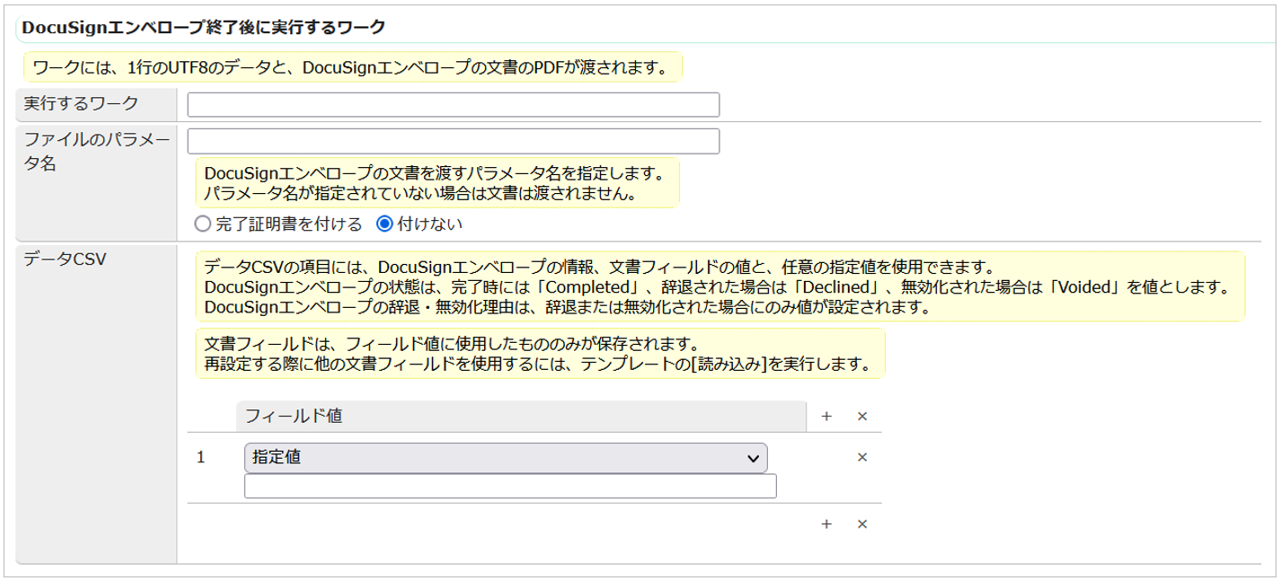
Task: Click the bottom × icon below row 1
Action: coord(862,524)
